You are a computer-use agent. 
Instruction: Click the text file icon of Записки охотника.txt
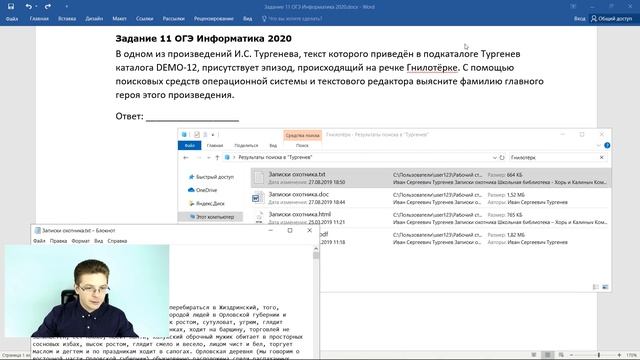pos(259,178)
